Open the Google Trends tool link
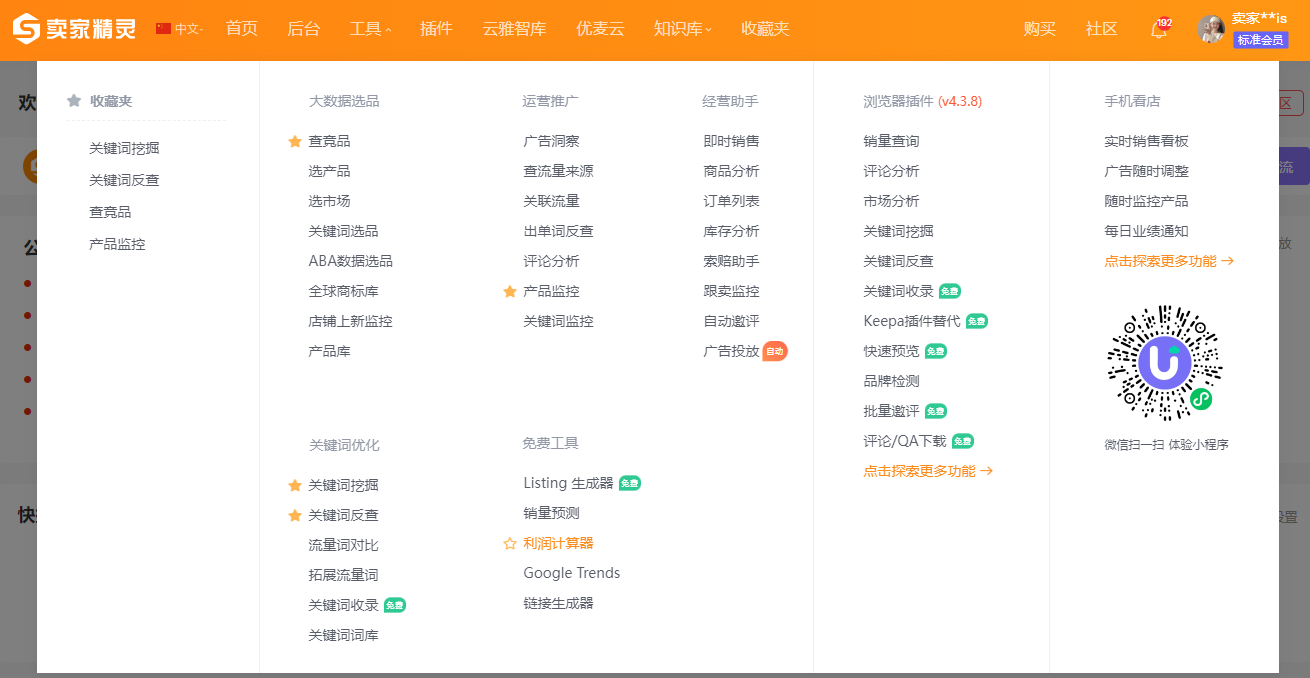 click(571, 573)
